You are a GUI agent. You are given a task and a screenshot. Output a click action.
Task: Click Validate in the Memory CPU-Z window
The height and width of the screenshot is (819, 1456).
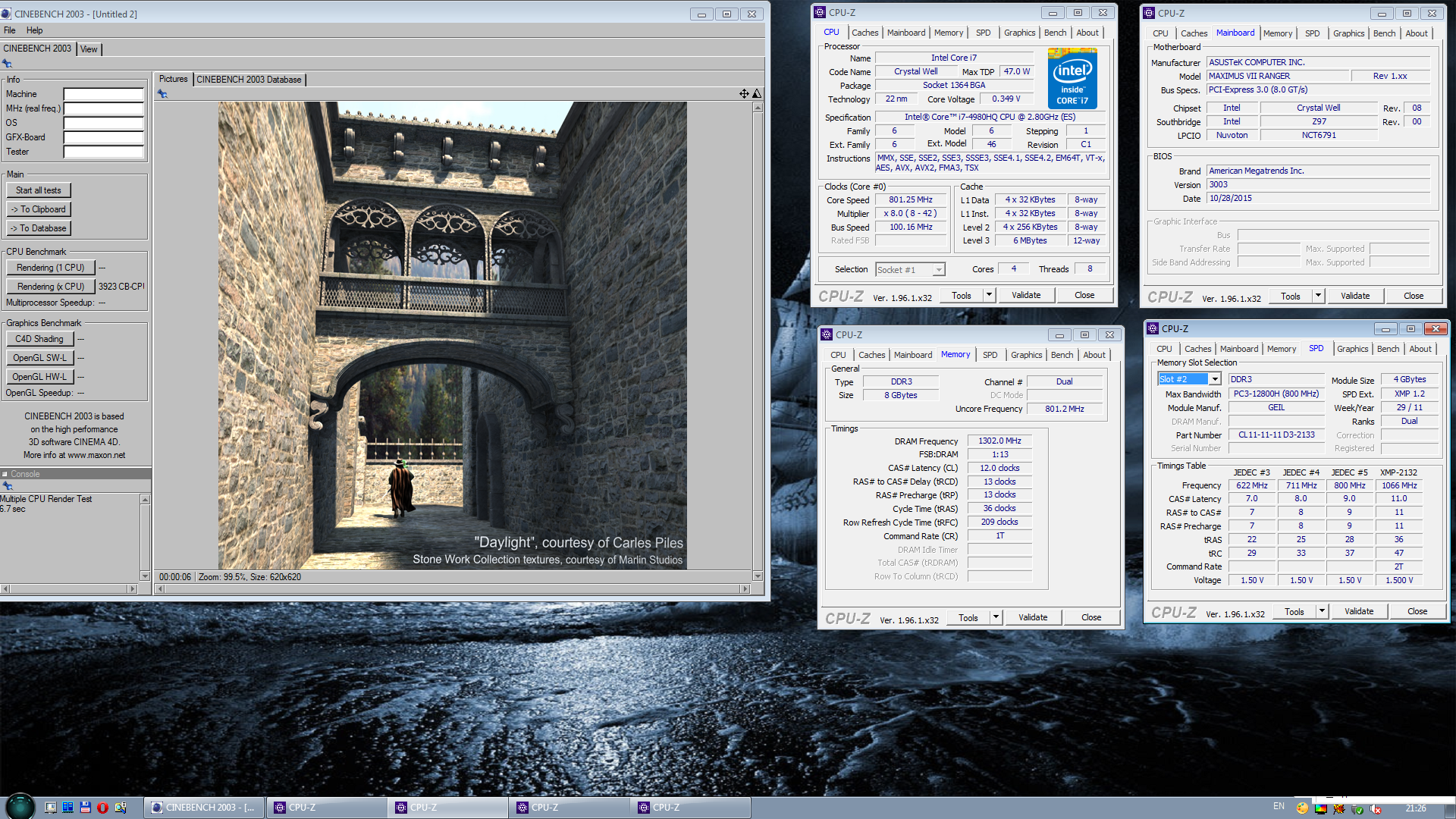click(x=1033, y=617)
